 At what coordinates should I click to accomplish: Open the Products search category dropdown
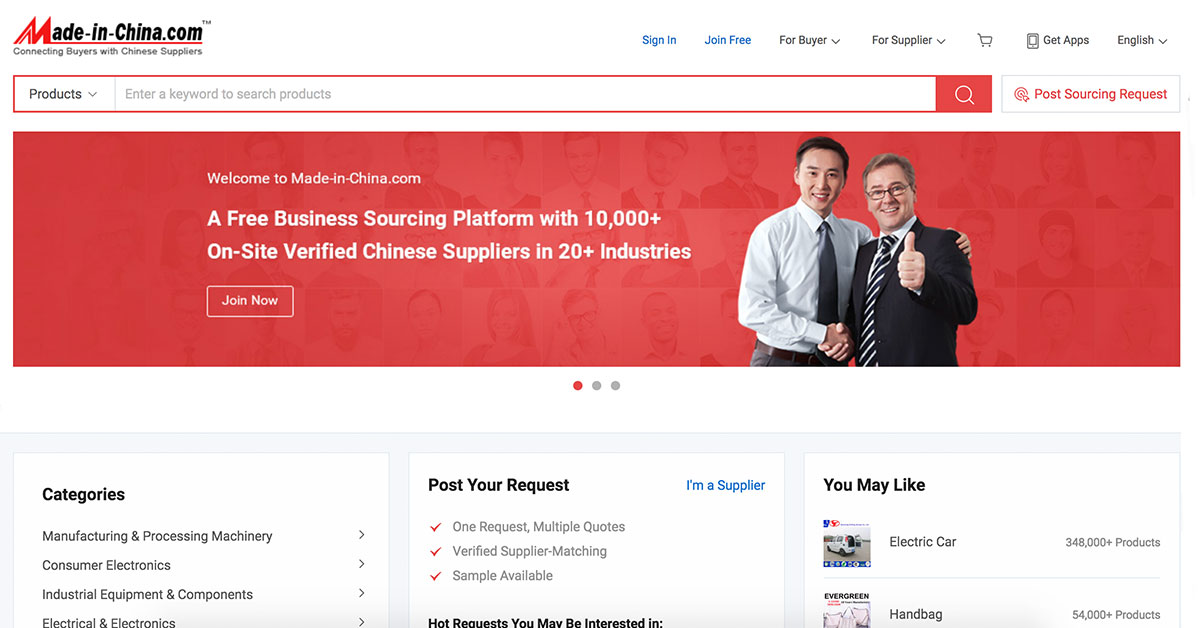pos(62,93)
